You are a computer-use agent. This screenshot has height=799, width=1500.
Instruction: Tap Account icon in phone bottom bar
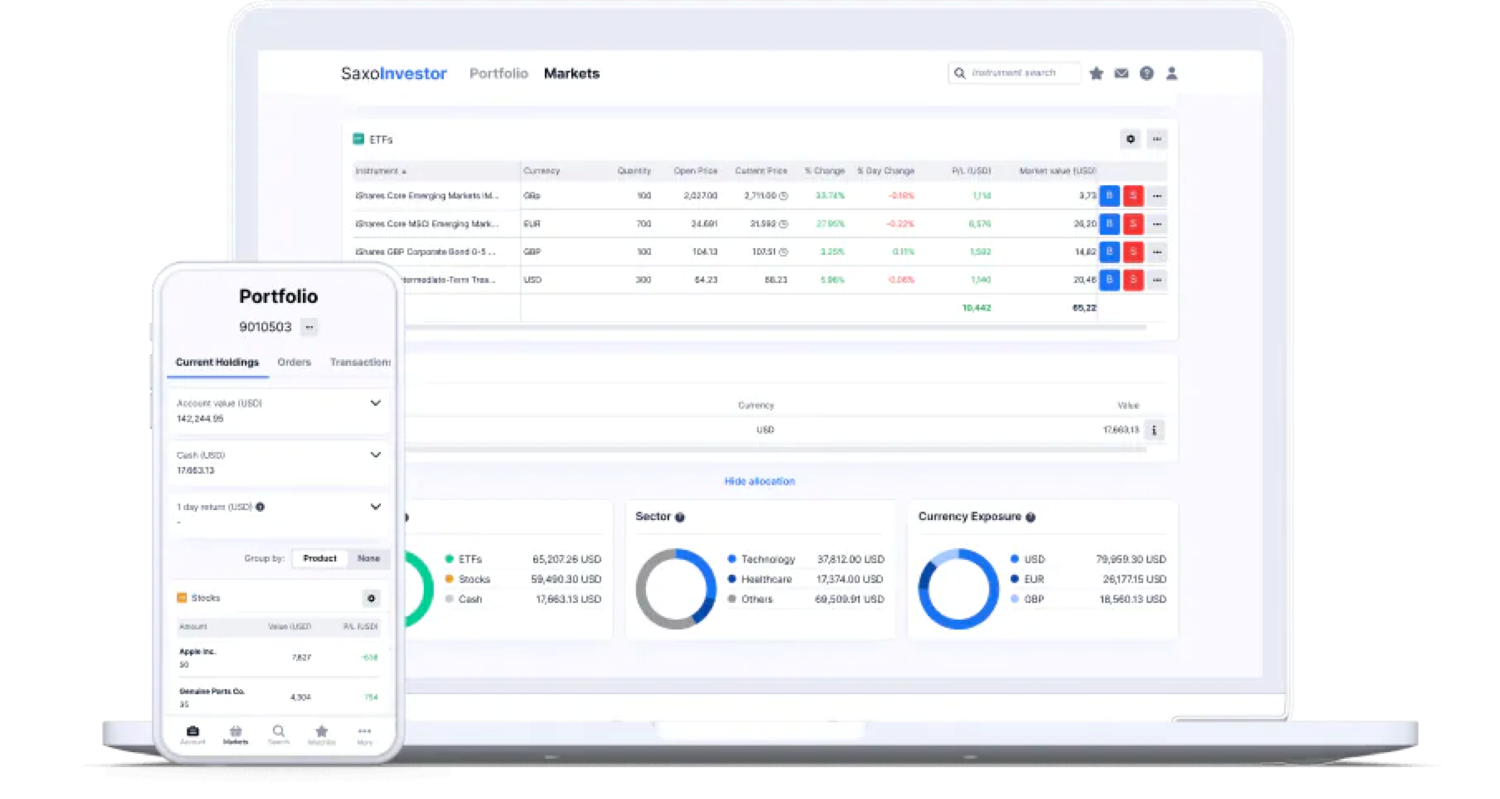193,735
